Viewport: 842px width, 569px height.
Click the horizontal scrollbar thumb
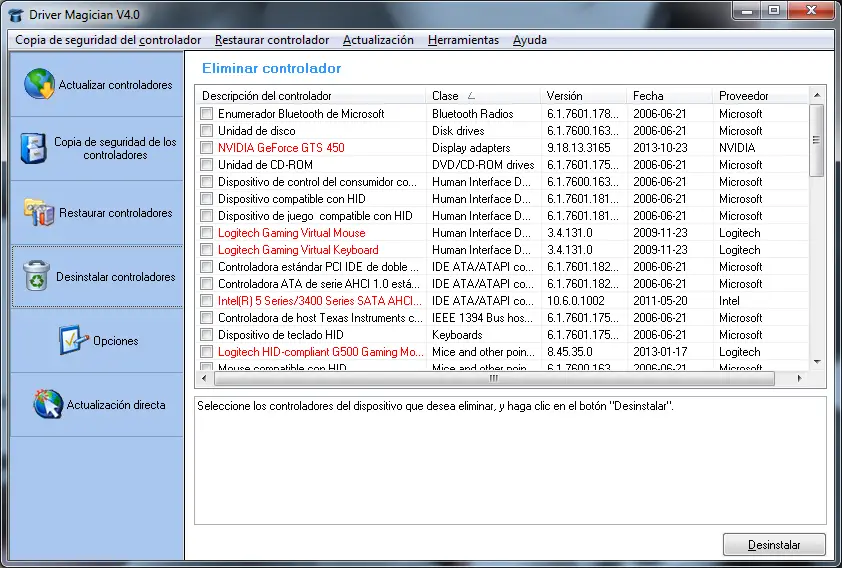click(x=494, y=378)
